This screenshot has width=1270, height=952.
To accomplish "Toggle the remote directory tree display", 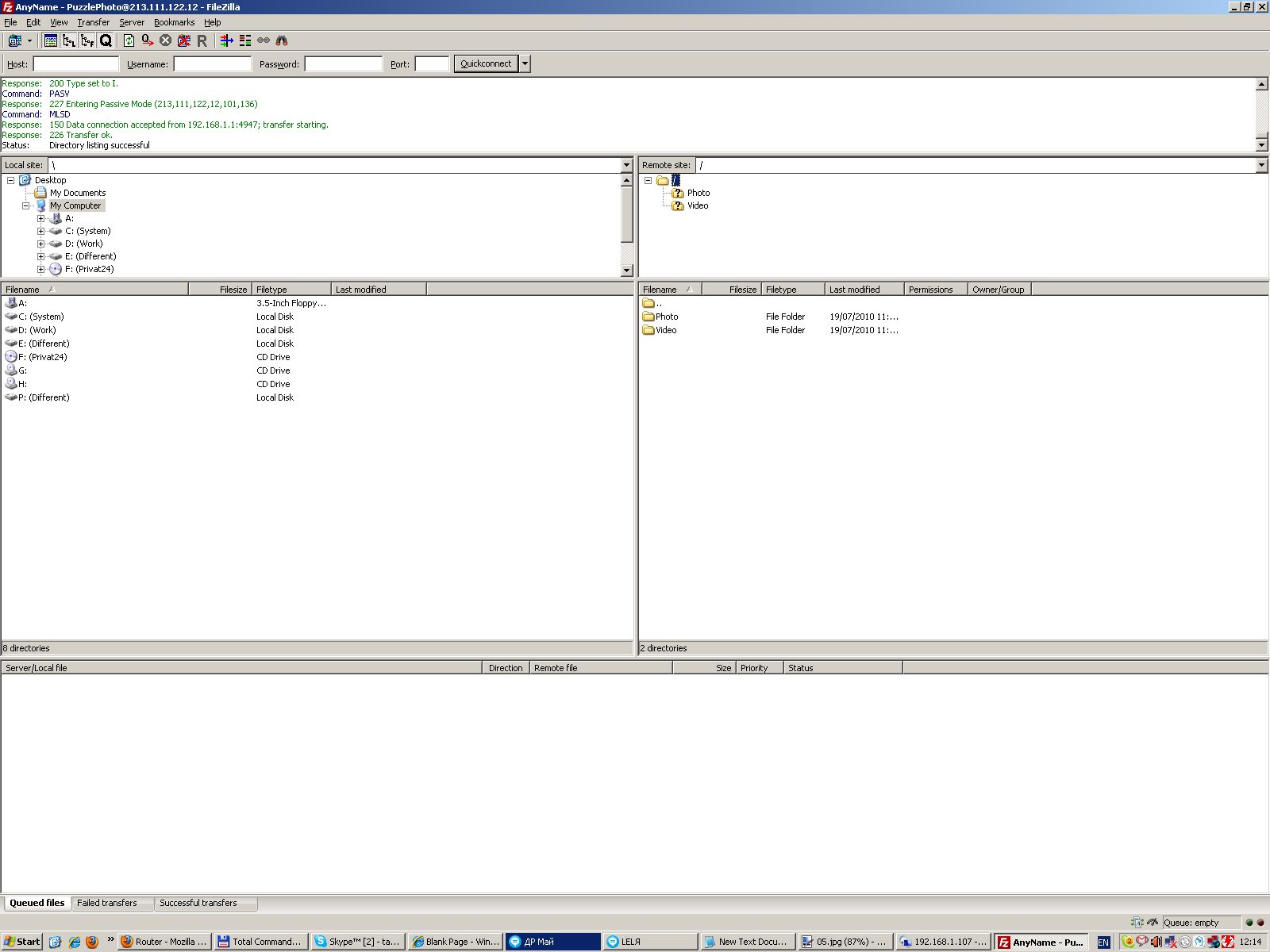I will click(87, 40).
